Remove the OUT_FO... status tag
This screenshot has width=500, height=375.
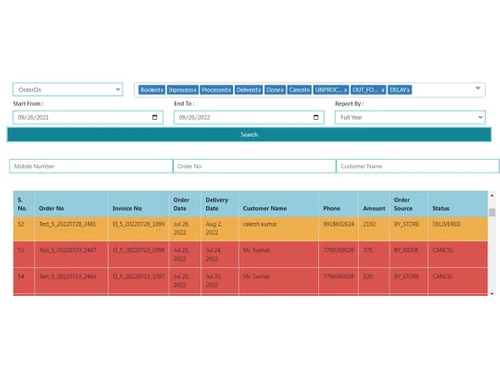[383, 90]
